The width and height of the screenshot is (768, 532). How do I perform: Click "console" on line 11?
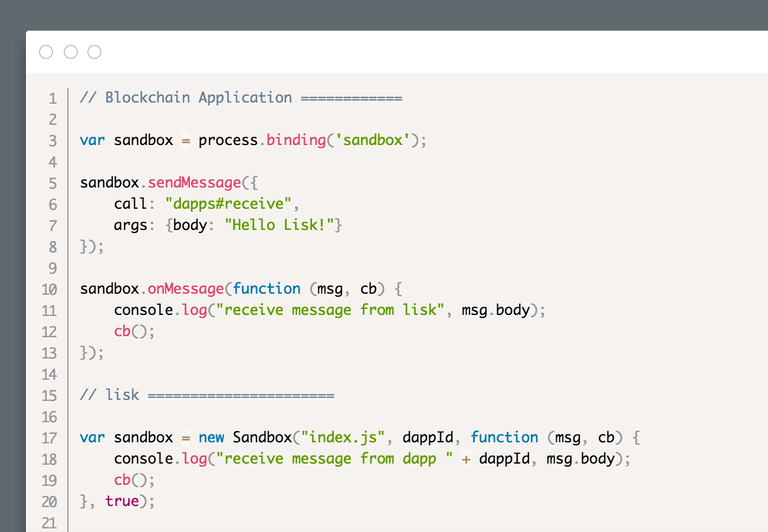144,310
